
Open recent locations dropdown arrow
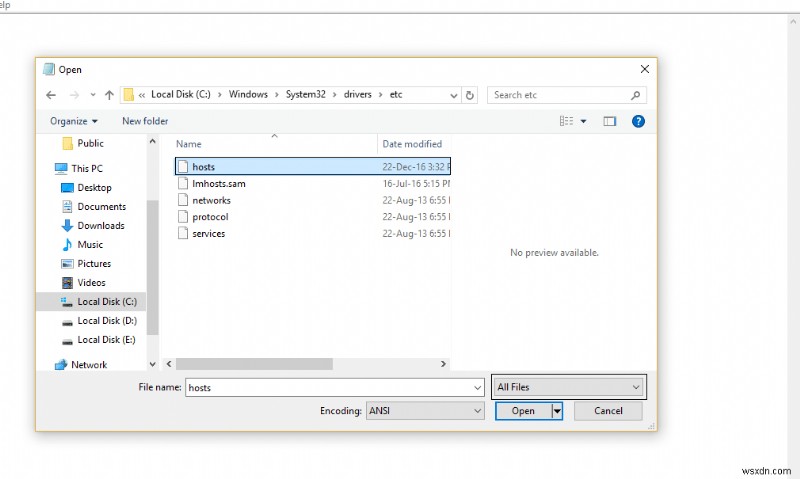pyautogui.click(x=92, y=95)
